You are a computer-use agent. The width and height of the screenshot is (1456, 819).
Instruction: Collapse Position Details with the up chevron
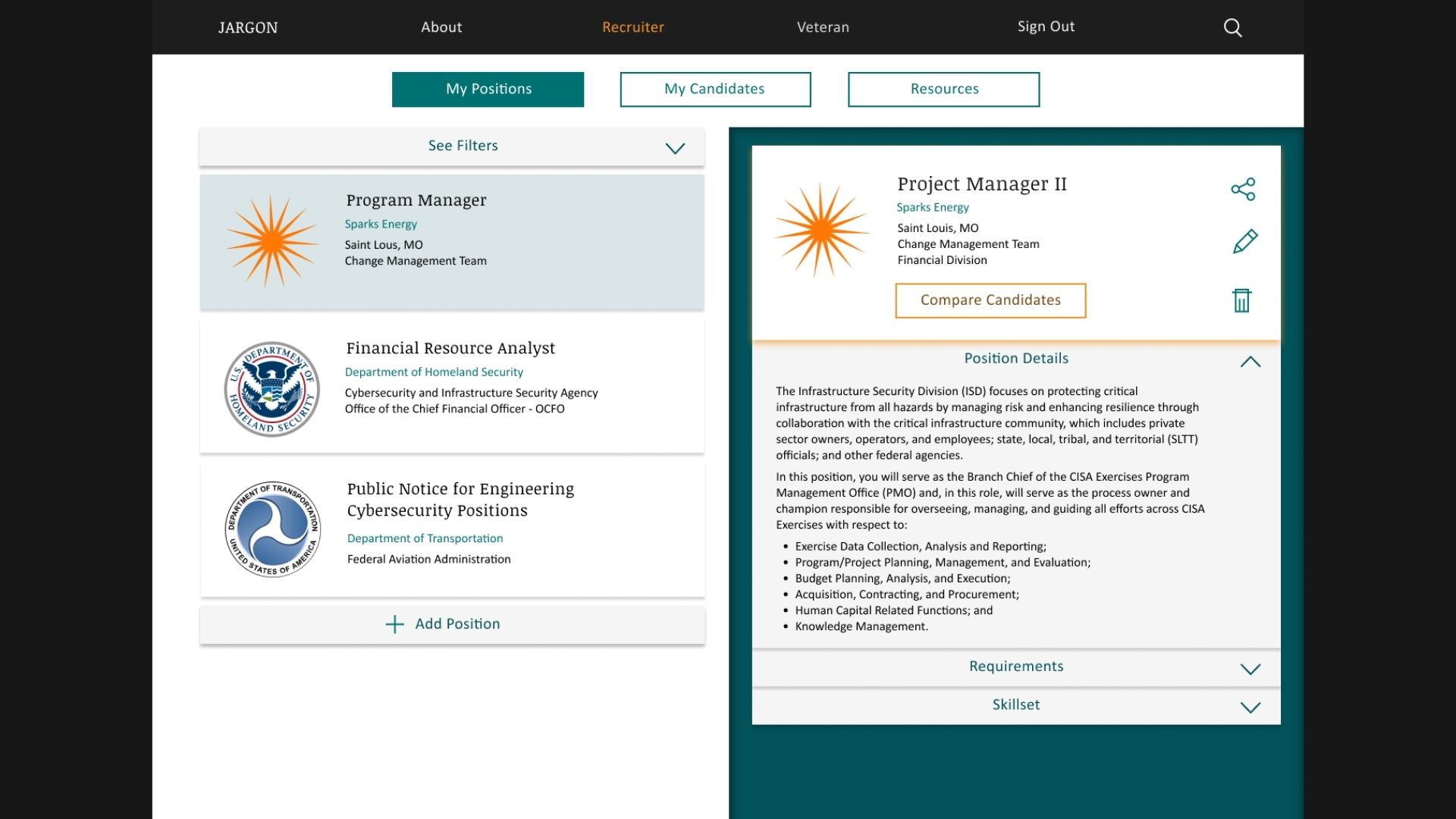click(x=1250, y=362)
